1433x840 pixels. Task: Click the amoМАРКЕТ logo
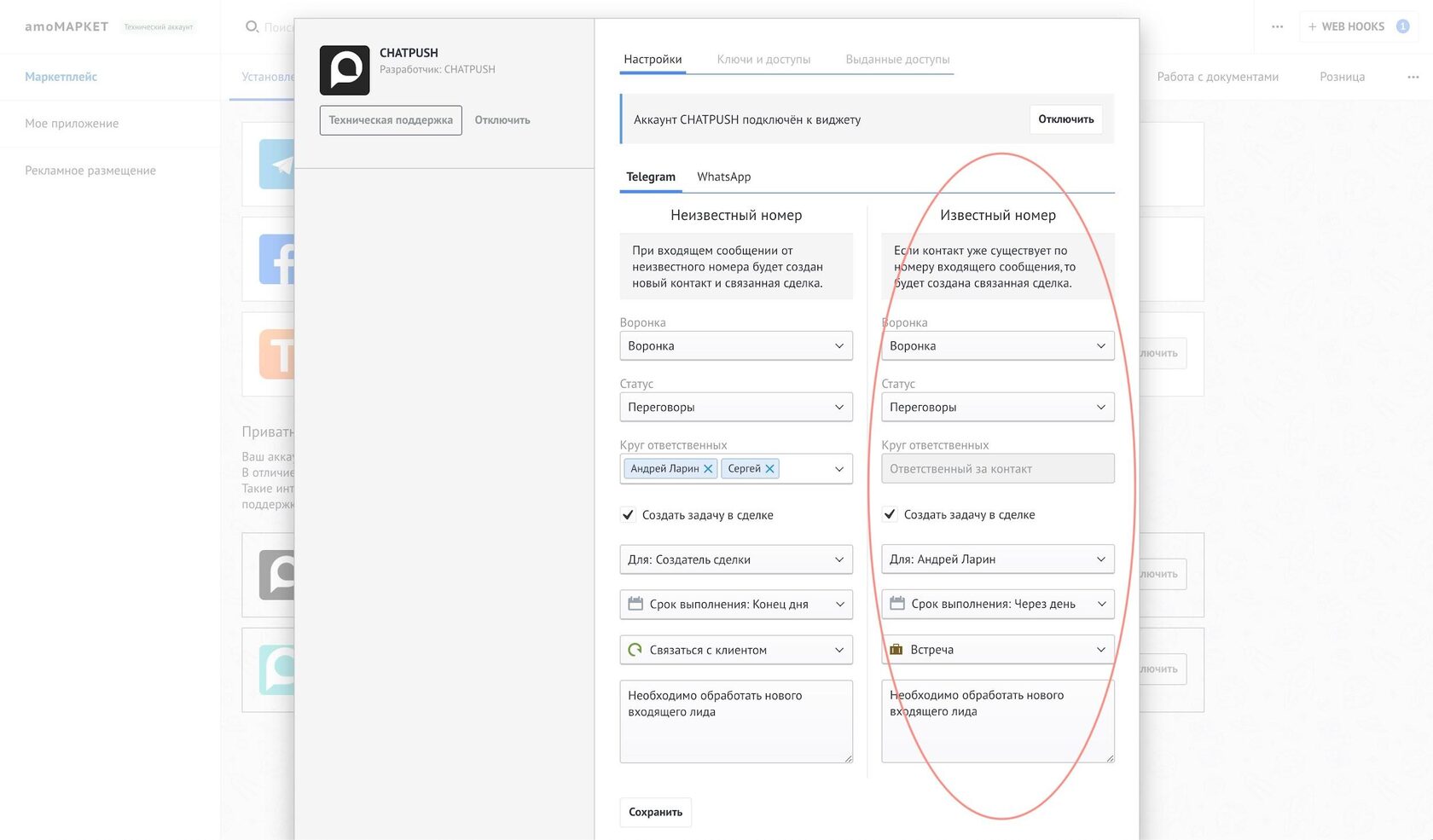[x=67, y=26]
